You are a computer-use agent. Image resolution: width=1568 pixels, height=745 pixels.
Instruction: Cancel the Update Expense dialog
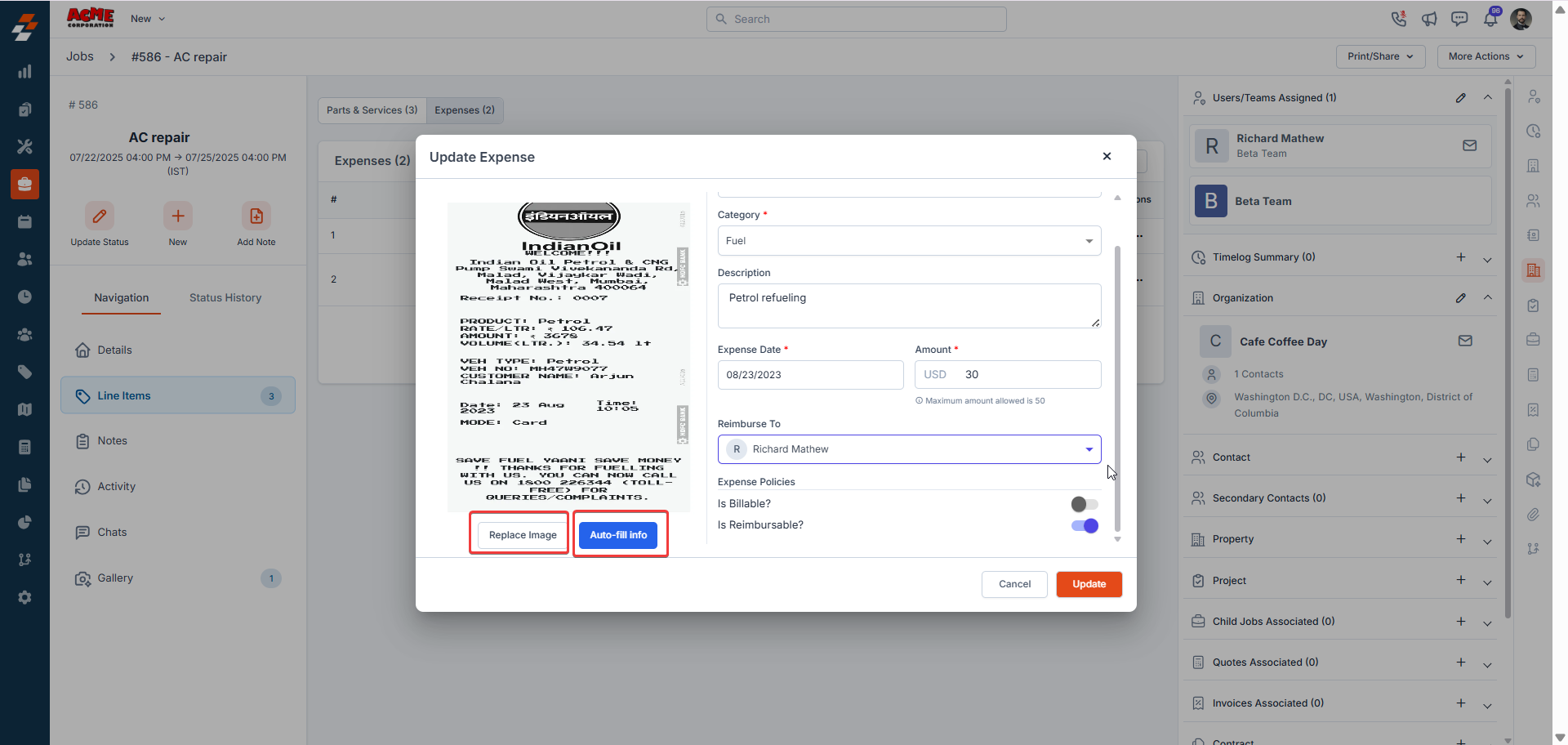click(1014, 584)
